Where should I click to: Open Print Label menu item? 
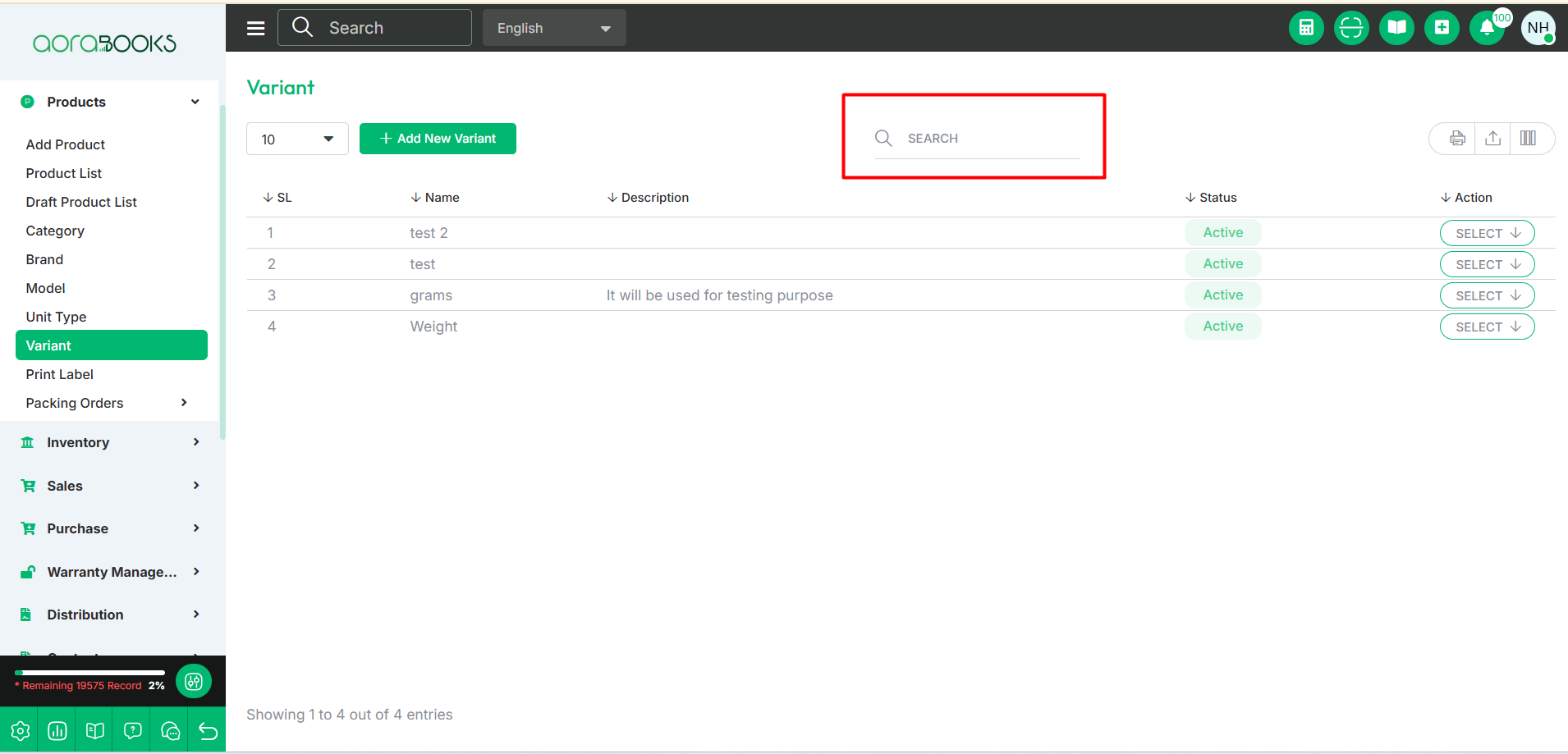coord(59,374)
